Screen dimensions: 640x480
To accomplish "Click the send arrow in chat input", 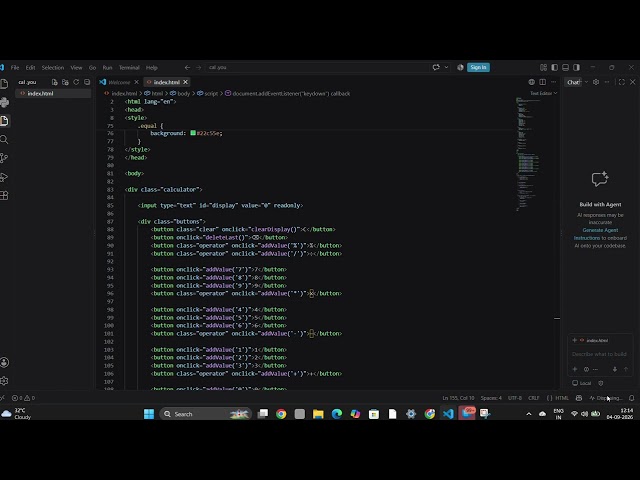I will (626, 369).
